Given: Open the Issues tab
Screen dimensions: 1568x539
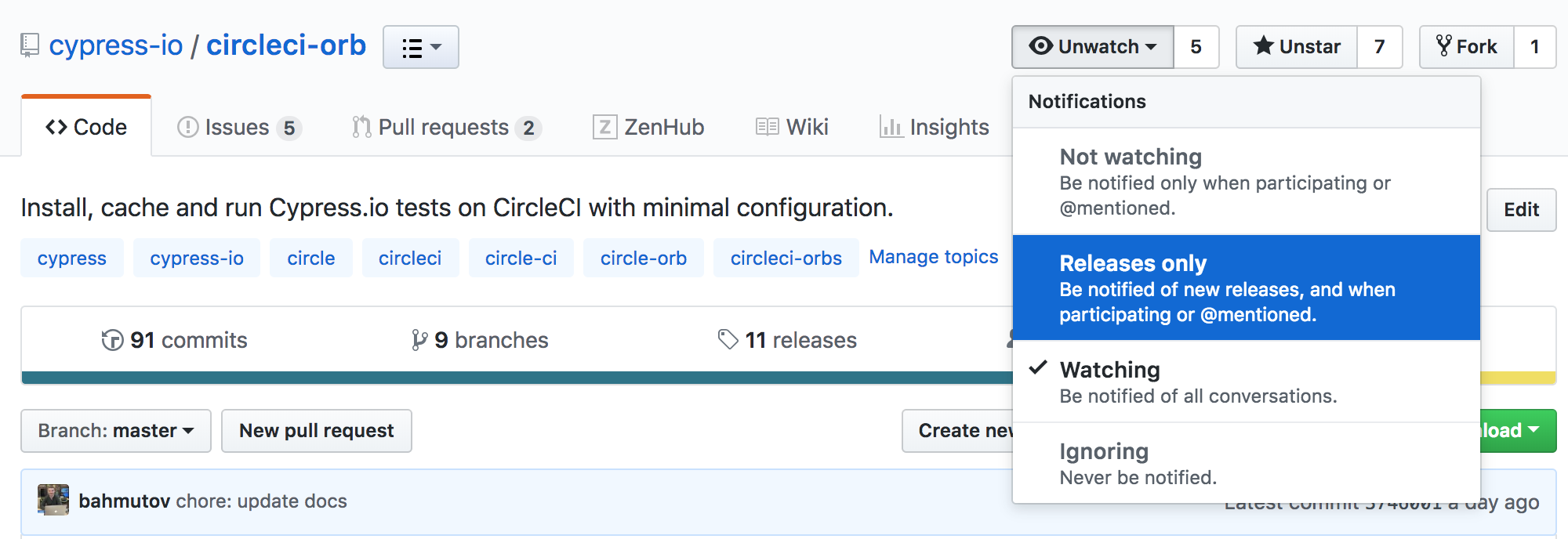Looking at the screenshot, I should [238, 127].
